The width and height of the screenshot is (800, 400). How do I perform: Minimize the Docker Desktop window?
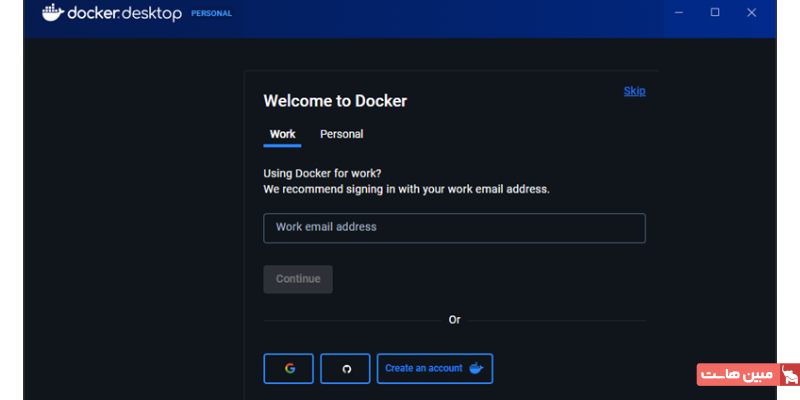[x=679, y=12]
